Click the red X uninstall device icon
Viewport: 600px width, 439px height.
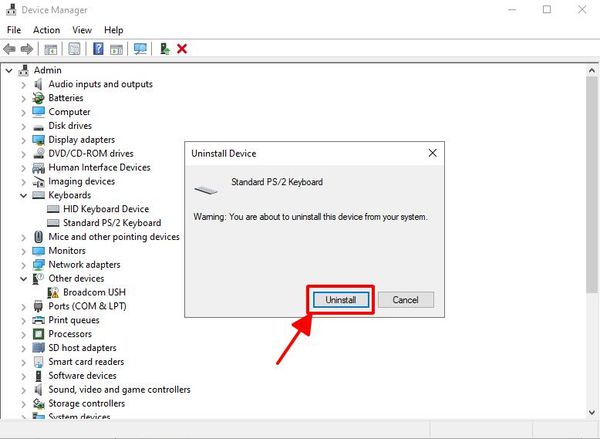tap(182, 48)
